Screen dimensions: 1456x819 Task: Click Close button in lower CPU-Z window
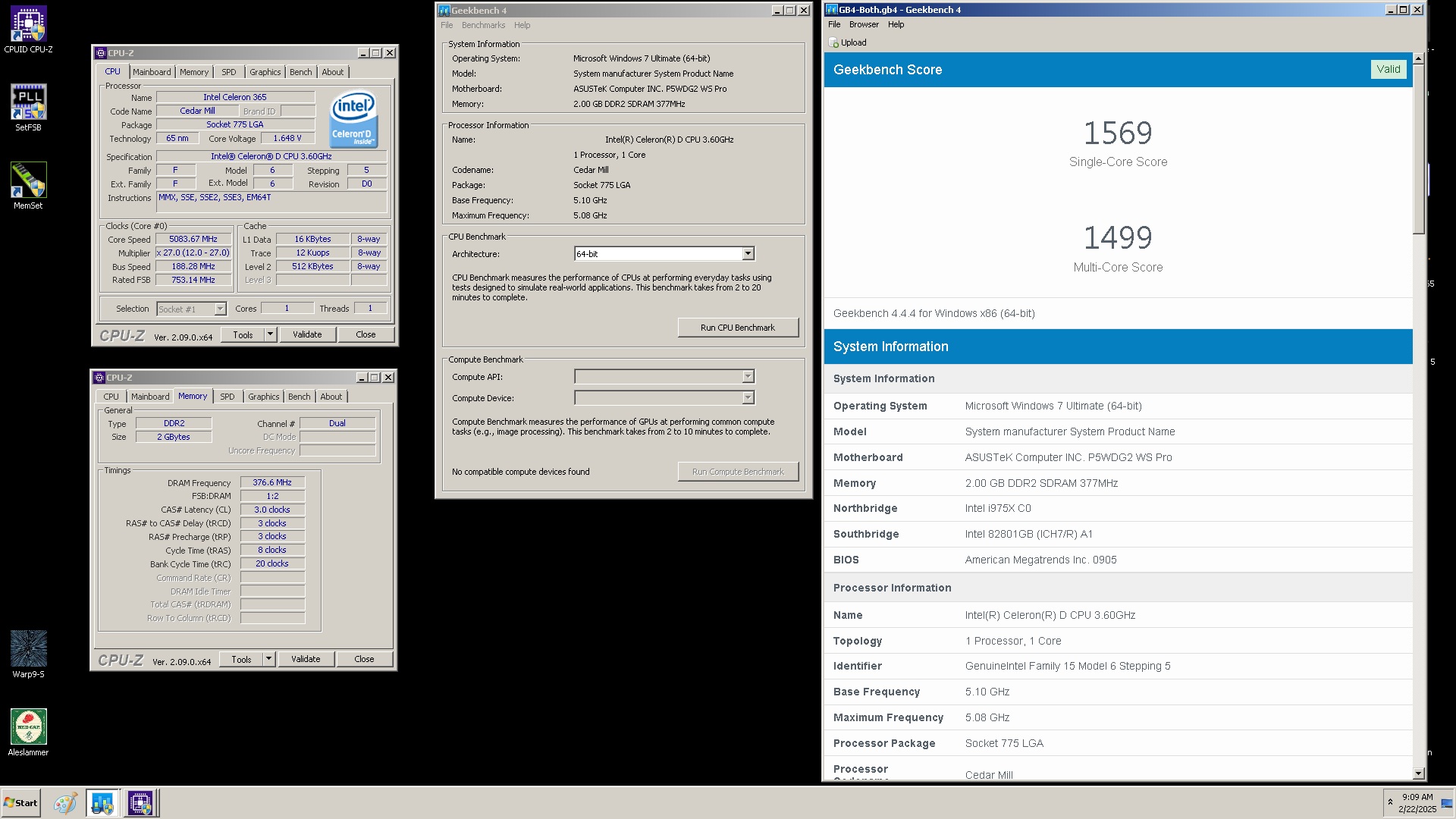click(364, 659)
